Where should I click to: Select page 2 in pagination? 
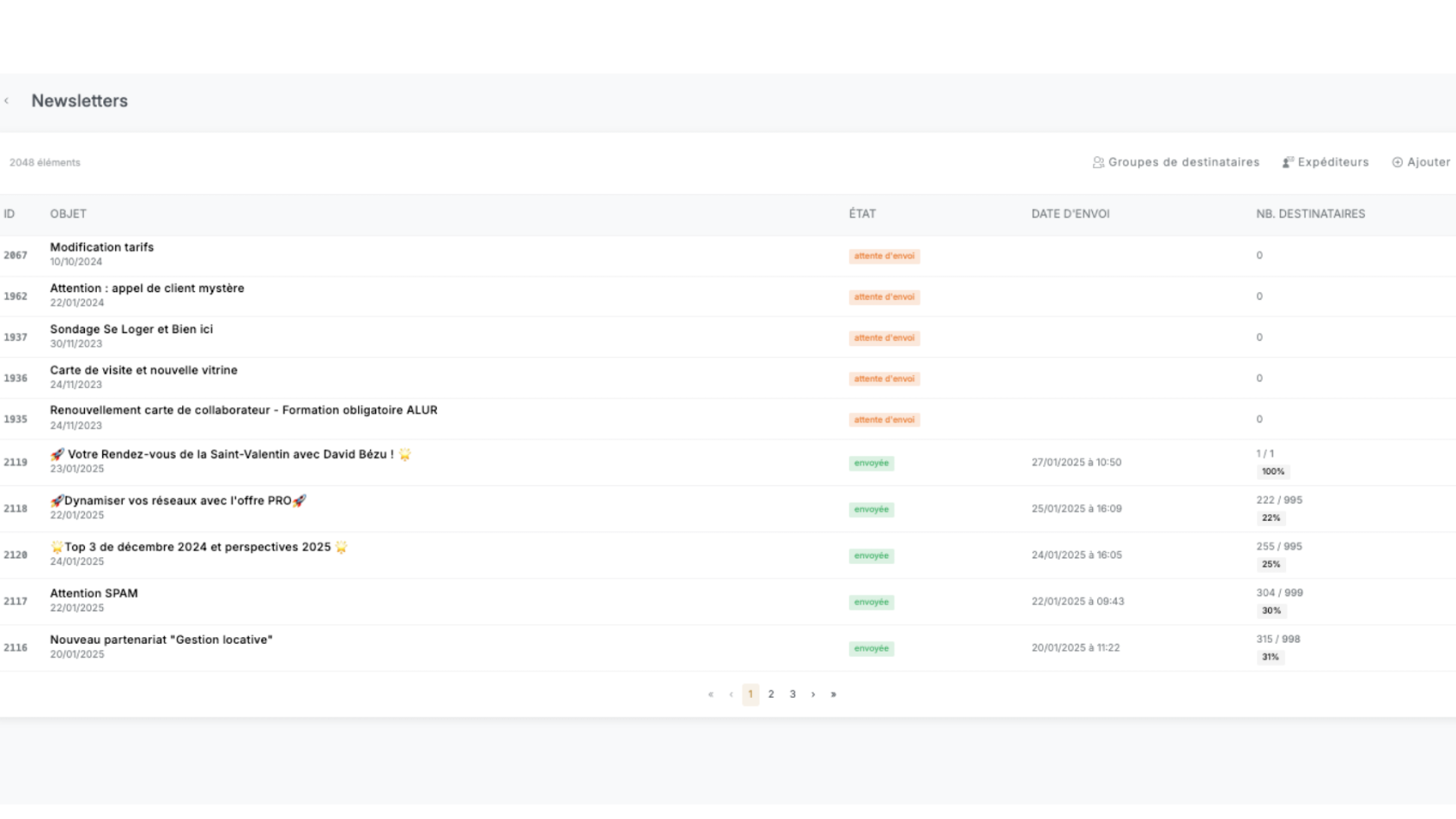[771, 694]
